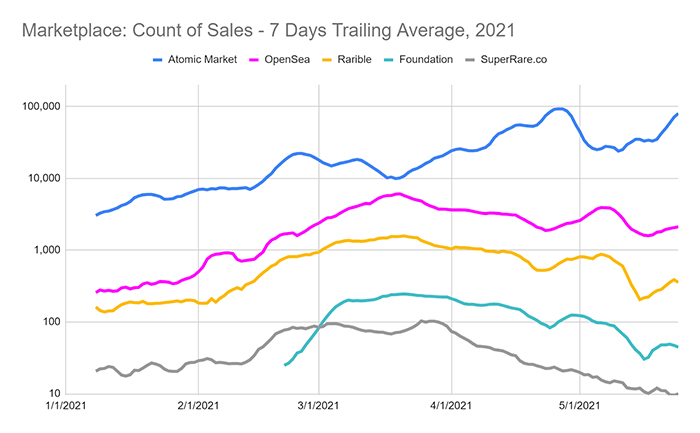Click the 3/1/2021 x-axis date label
The width and height of the screenshot is (700, 433).
[x=318, y=405]
